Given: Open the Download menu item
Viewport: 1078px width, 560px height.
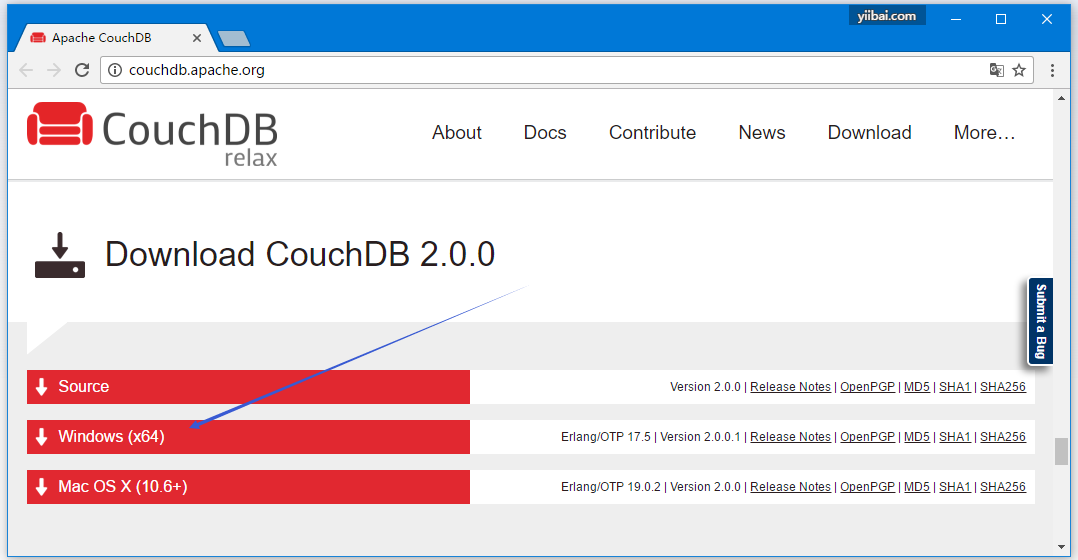Looking at the screenshot, I should (x=869, y=133).
